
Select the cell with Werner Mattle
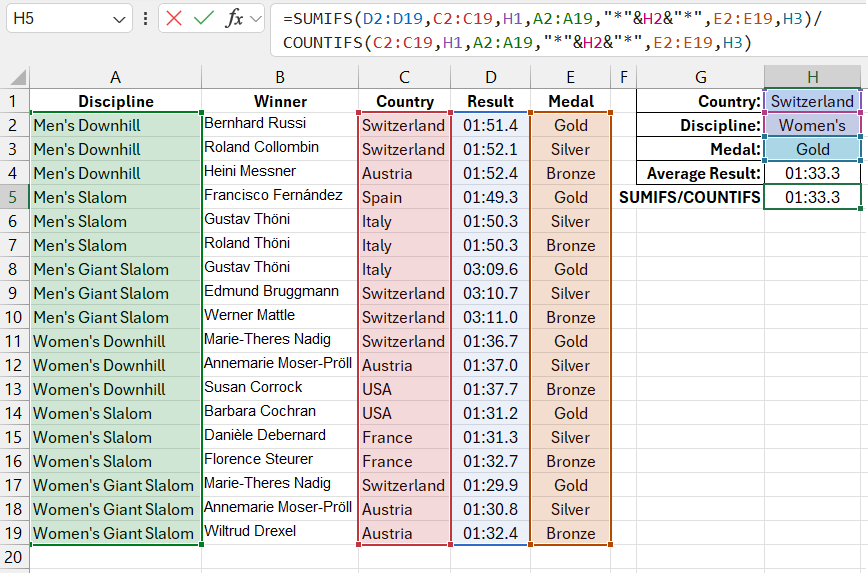(x=280, y=317)
